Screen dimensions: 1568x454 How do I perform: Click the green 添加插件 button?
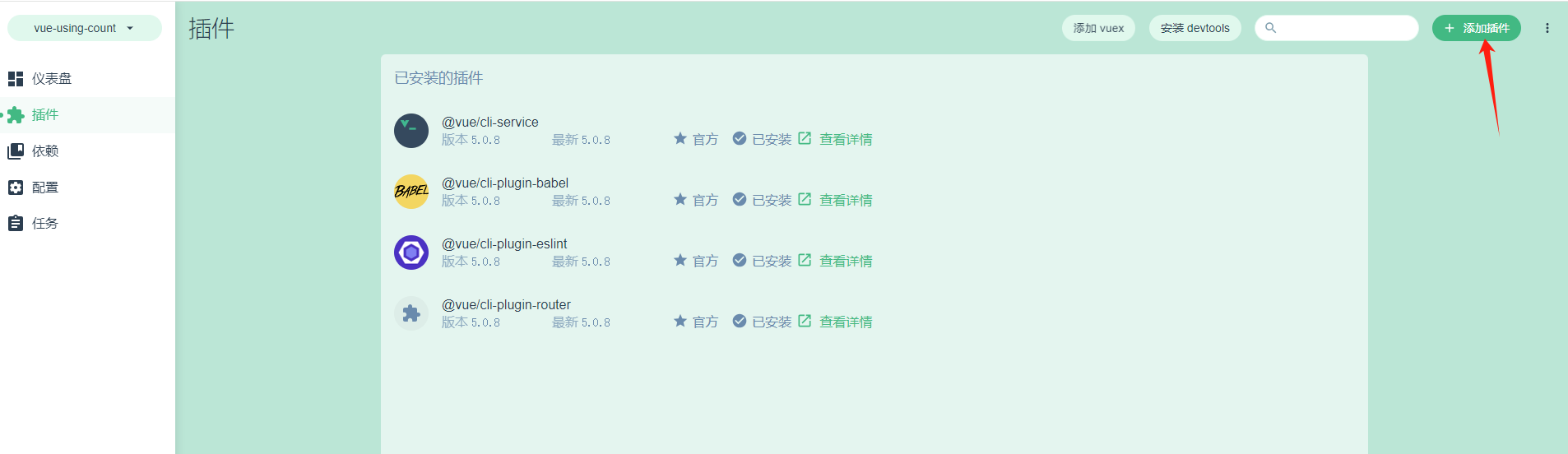1476,28
